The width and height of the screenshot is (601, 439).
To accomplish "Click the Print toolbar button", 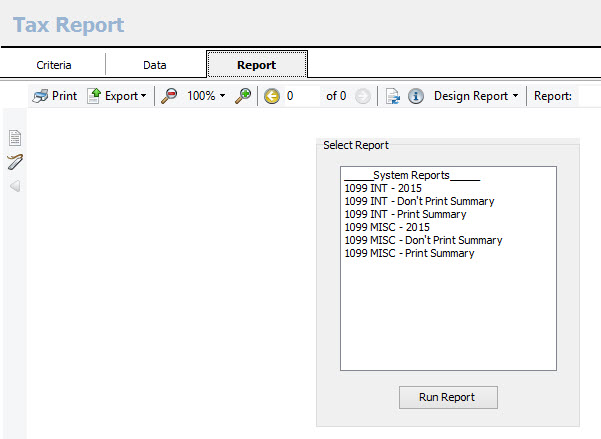I will 54,96.
